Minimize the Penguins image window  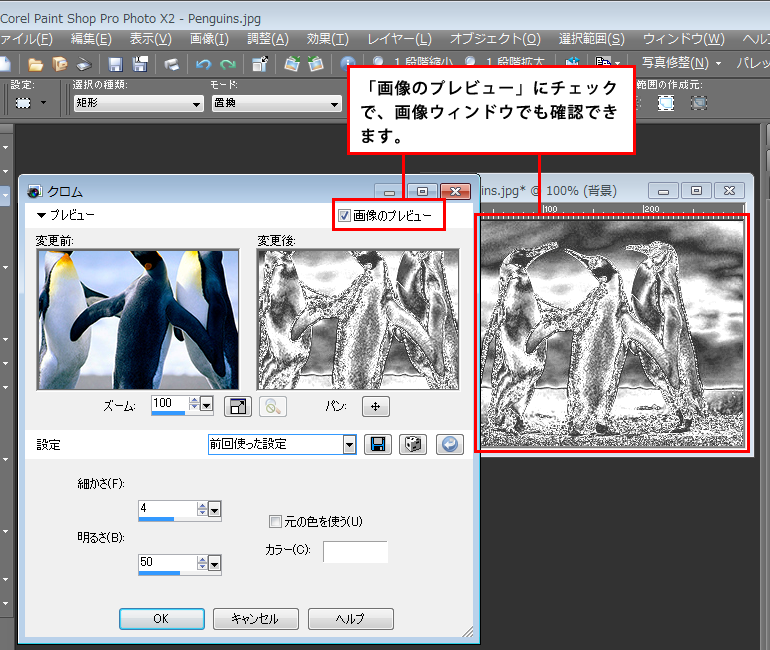pyautogui.click(x=663, y=190)
